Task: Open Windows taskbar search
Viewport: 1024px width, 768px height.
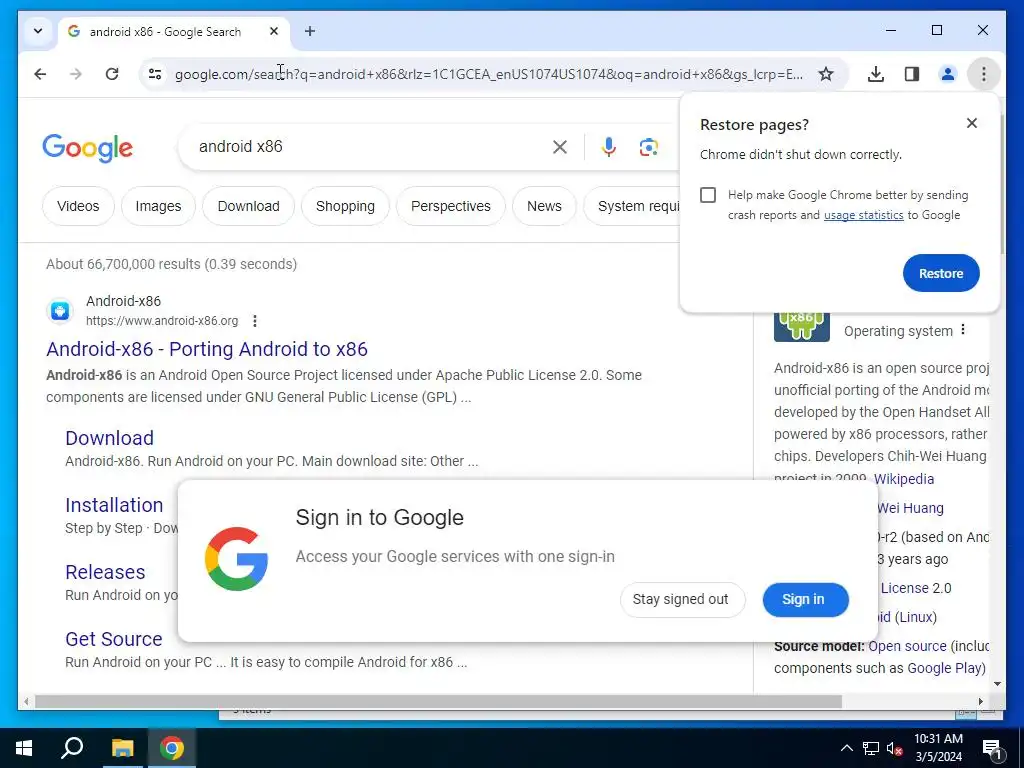Action: (x=72, y=748)
